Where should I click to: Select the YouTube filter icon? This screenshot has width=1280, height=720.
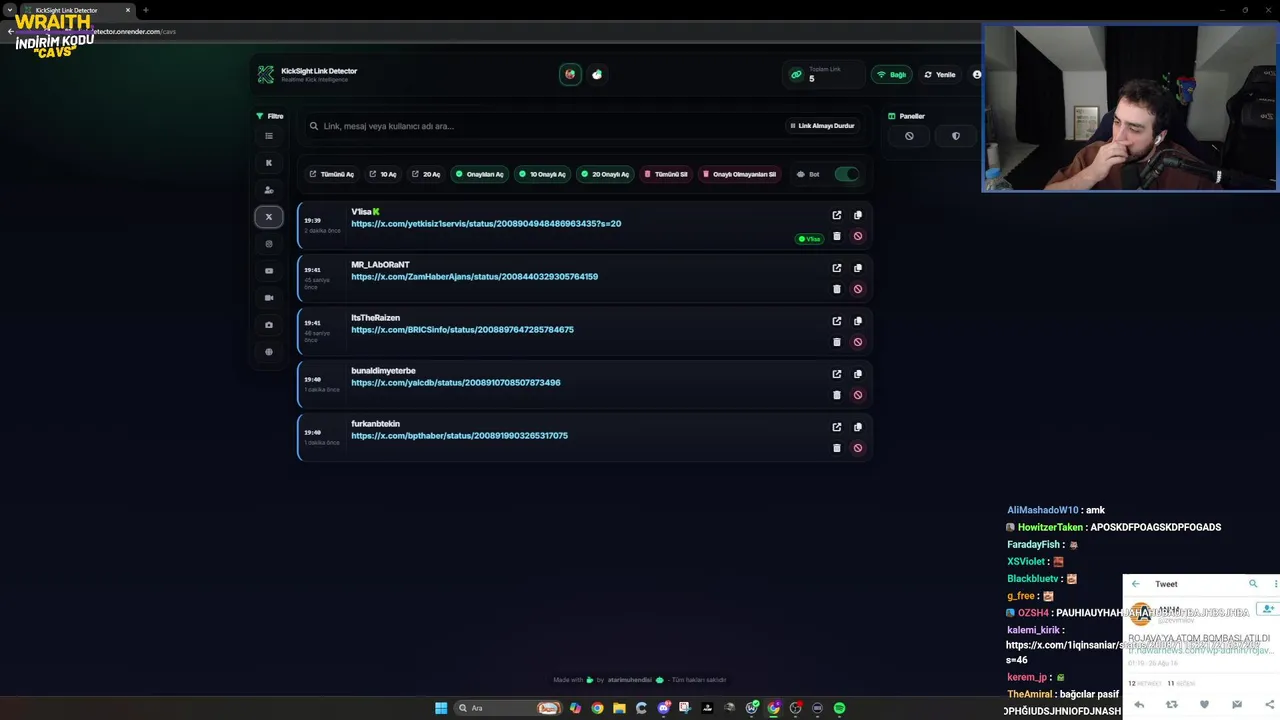[x=268, y=271]
